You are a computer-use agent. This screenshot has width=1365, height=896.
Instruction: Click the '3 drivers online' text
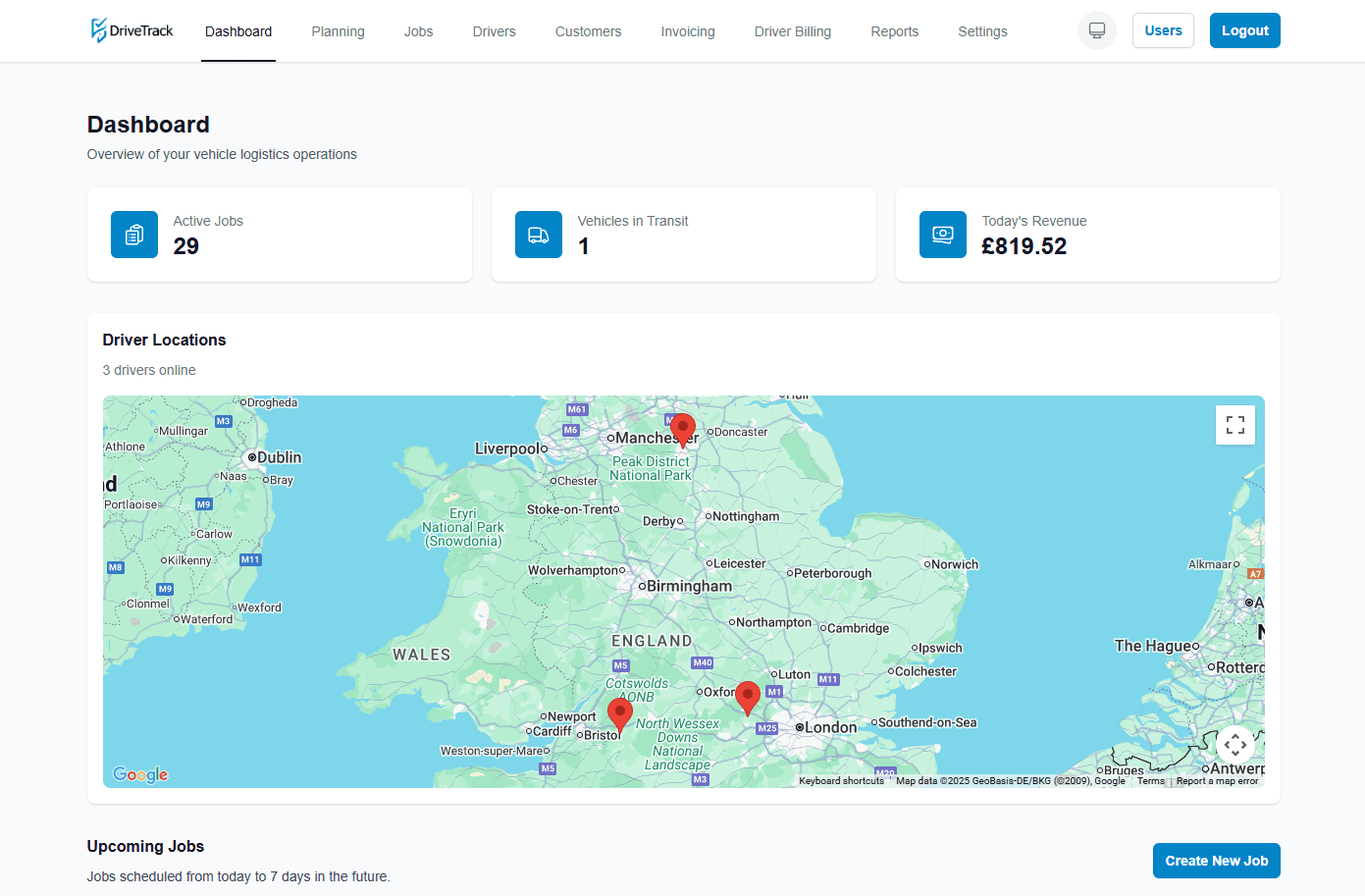click(149, 370)
